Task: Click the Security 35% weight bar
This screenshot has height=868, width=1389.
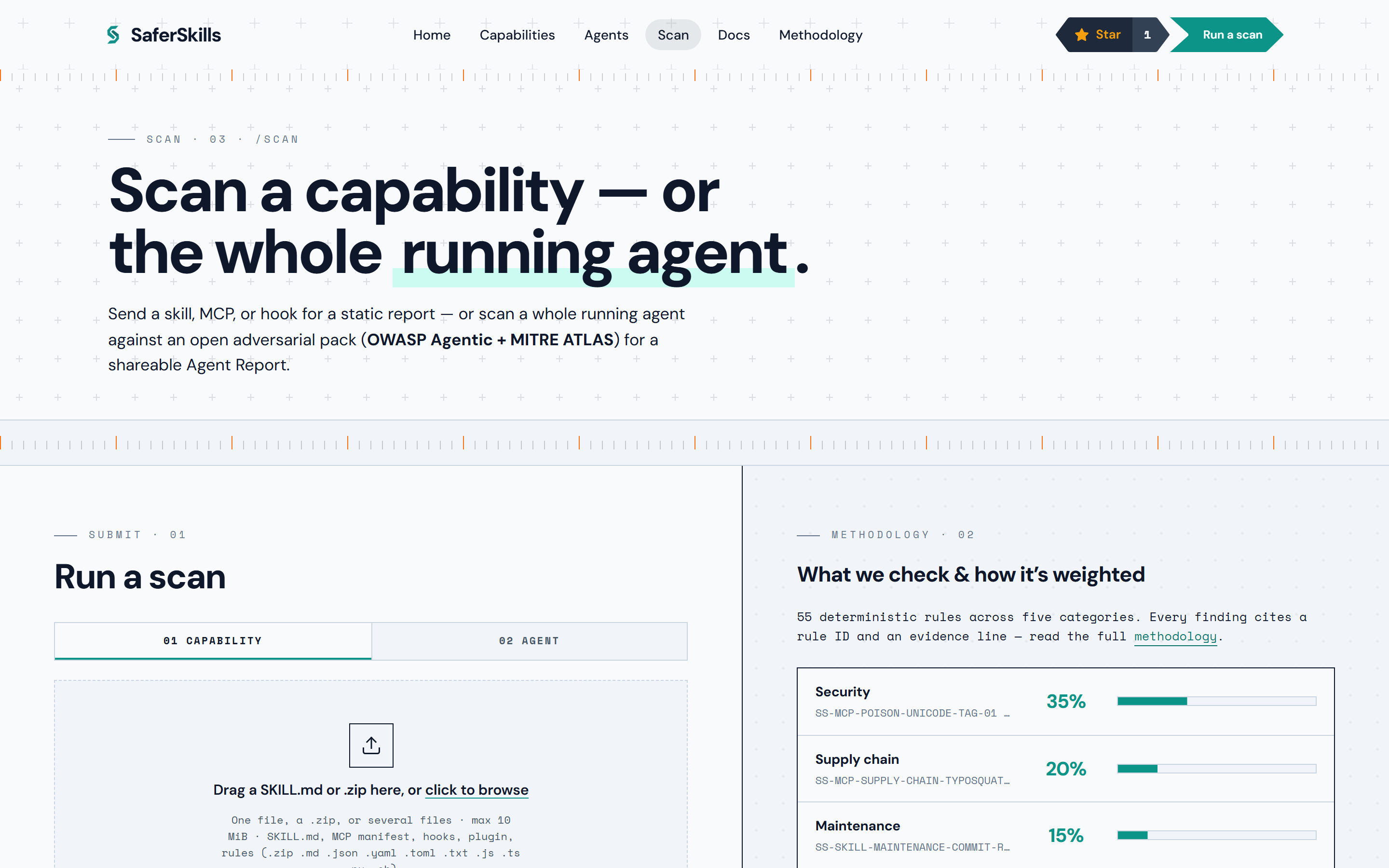Action: pos(1216,701)
